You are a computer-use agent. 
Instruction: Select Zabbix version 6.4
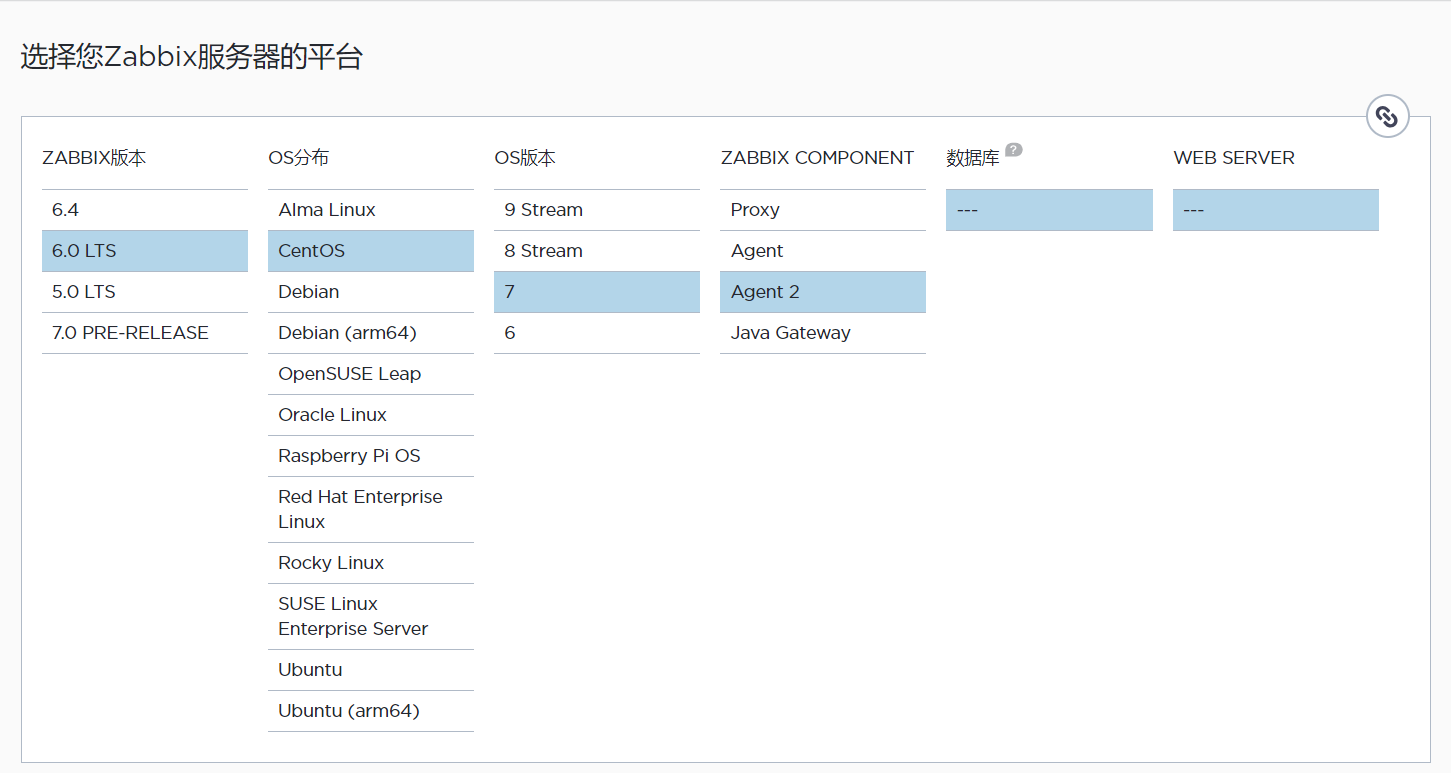tap(145, 210)
